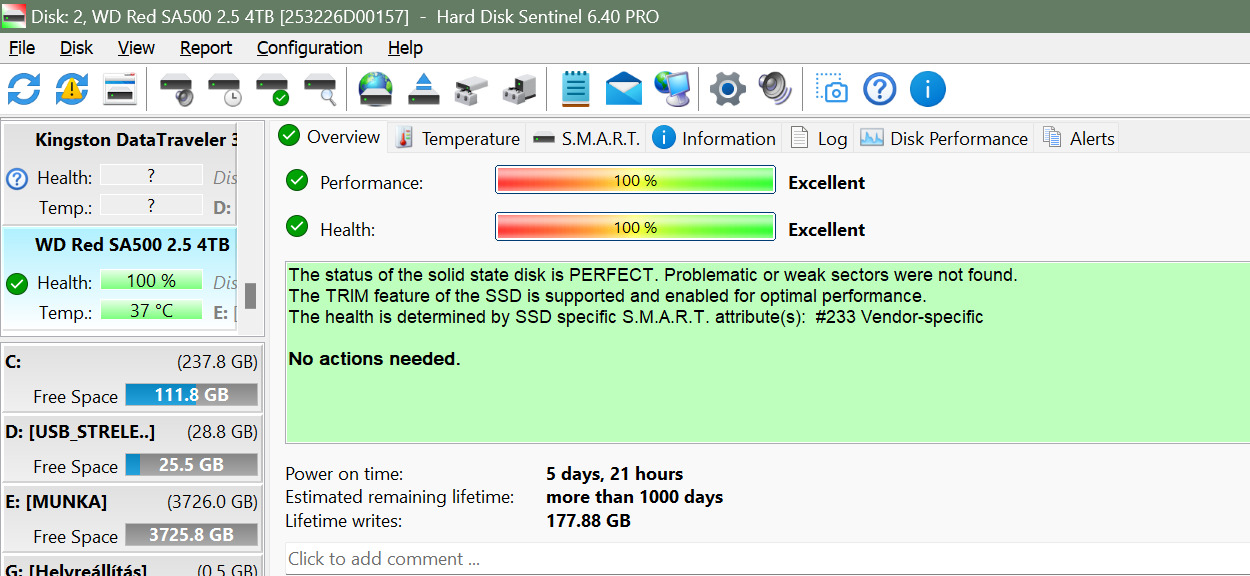Open the Report menu
The width and height of the screenshot is (1250, 576).
click(206, 48)
